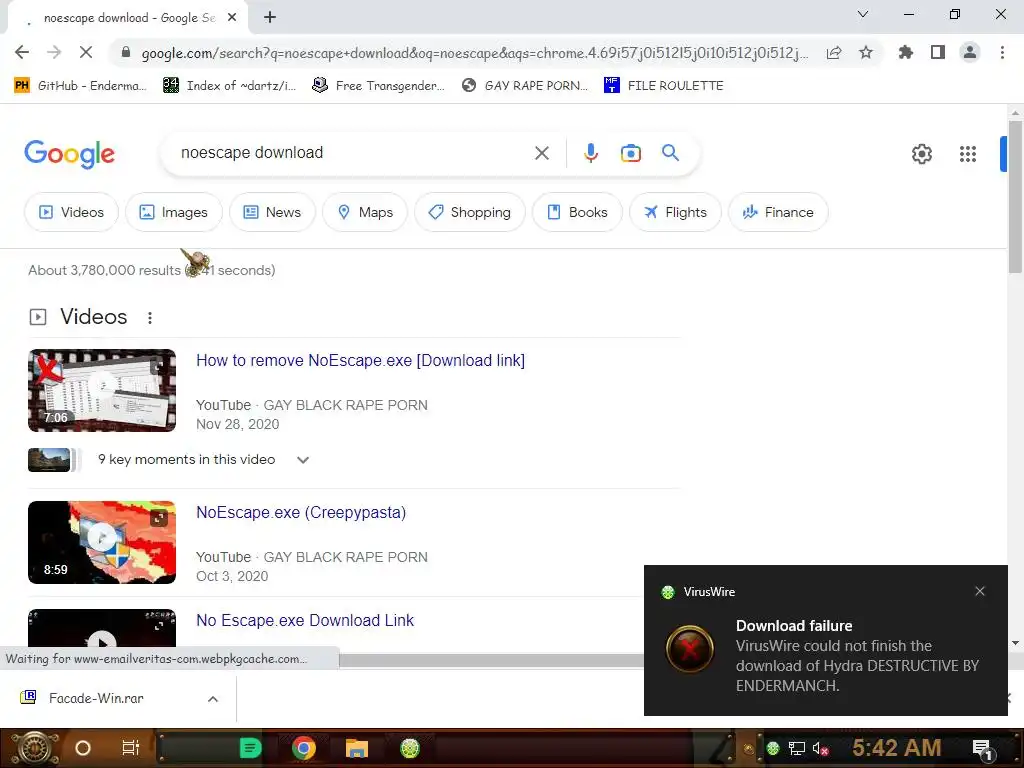
Task: View site information via the lock icon
Action: click(x=126, y=52)
